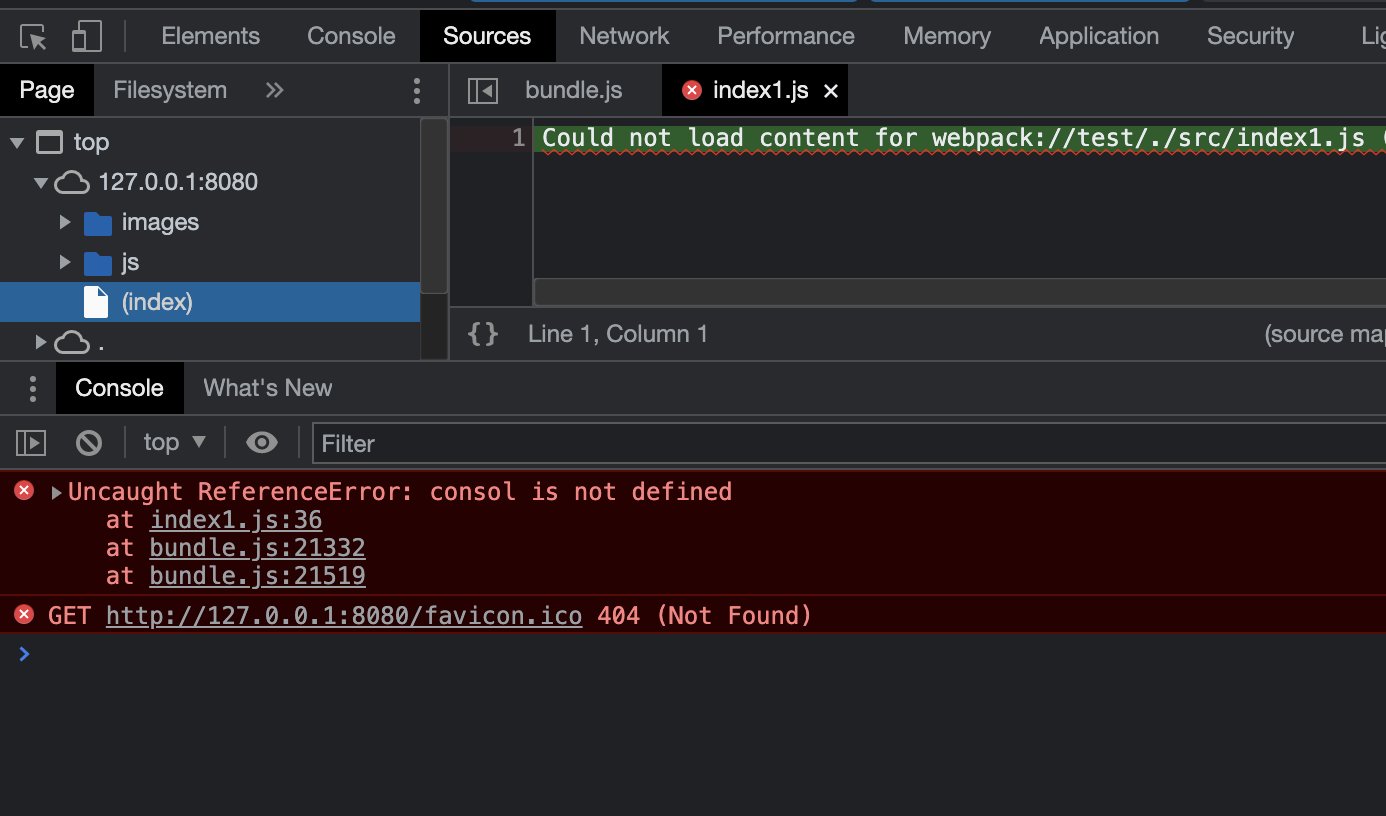The height and width of the screenshot is (816, 1386).
Task: Expand the images folder
Action: [65, 222]
